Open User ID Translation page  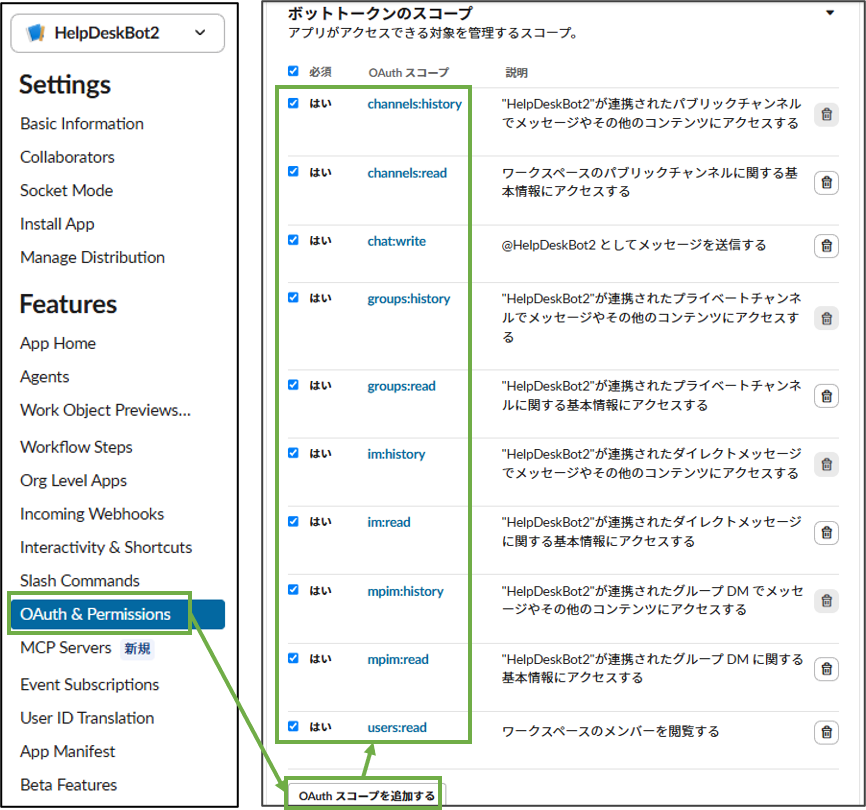87,718
